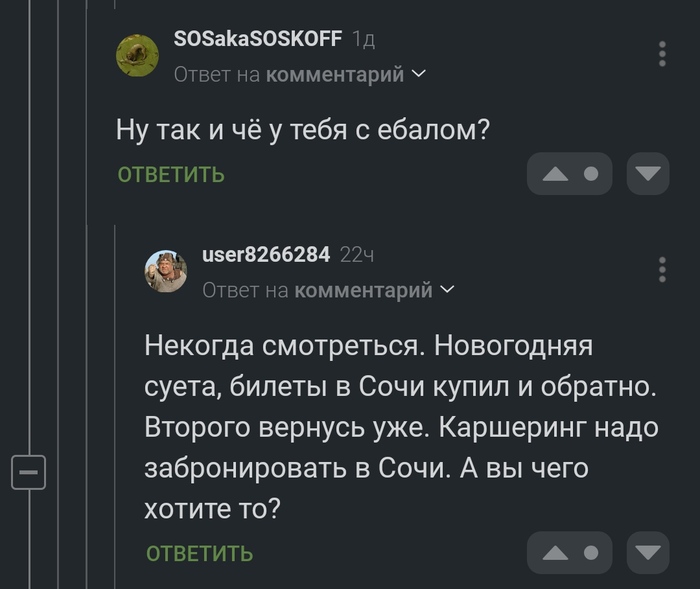The height and width of the screenshot is (589, 700).
Task: Open SOSakaSOSKOFF username profile link
Action: click(258, 39)
